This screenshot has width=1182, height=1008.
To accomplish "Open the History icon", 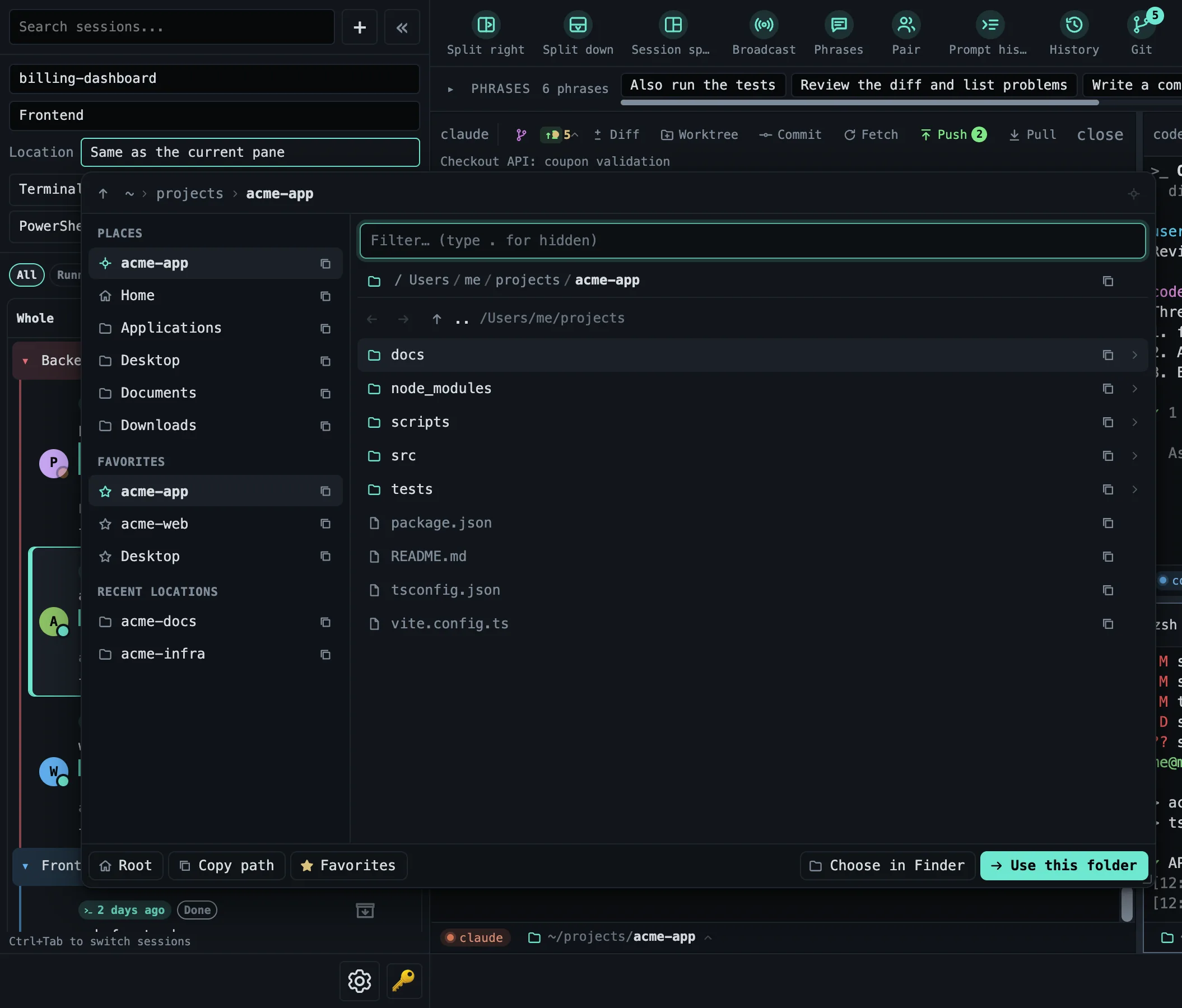I will [x=1074, y=25].
